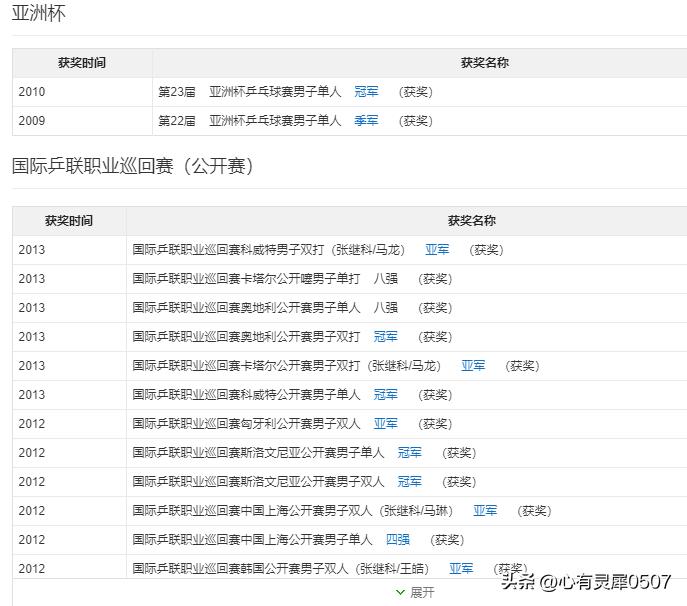Open the 季军 link in the 2009 Asian Cup row
This screenshot has width=687, height=606.
click(366, 120)
